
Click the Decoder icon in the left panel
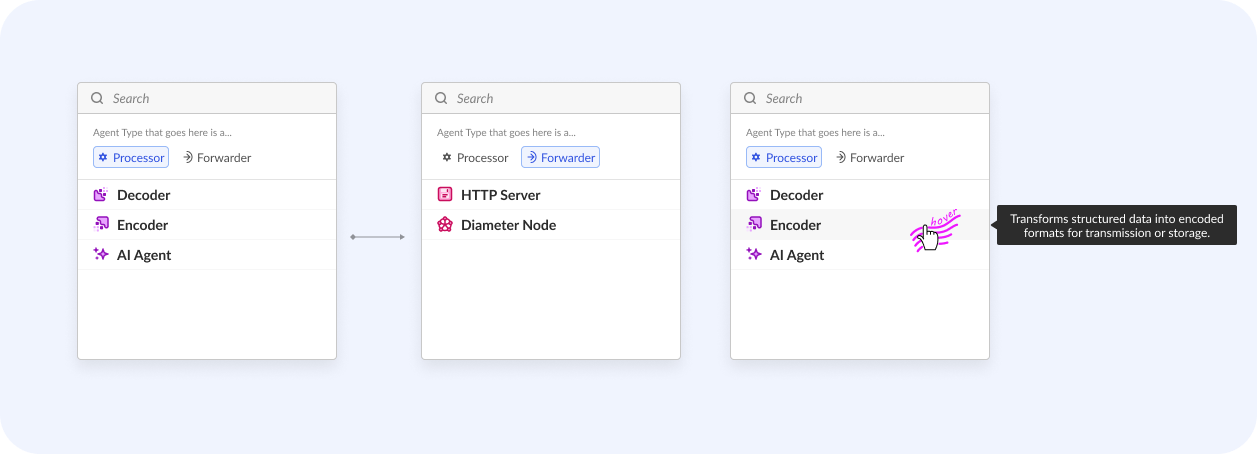(x=100, y=195)
